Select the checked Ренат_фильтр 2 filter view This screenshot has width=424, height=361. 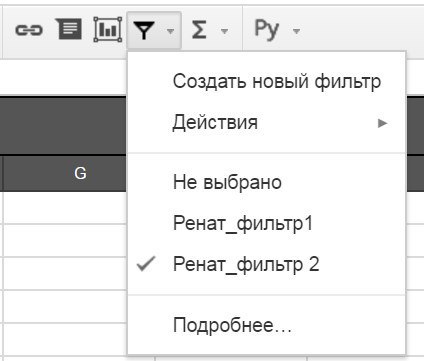click(266, 264)
